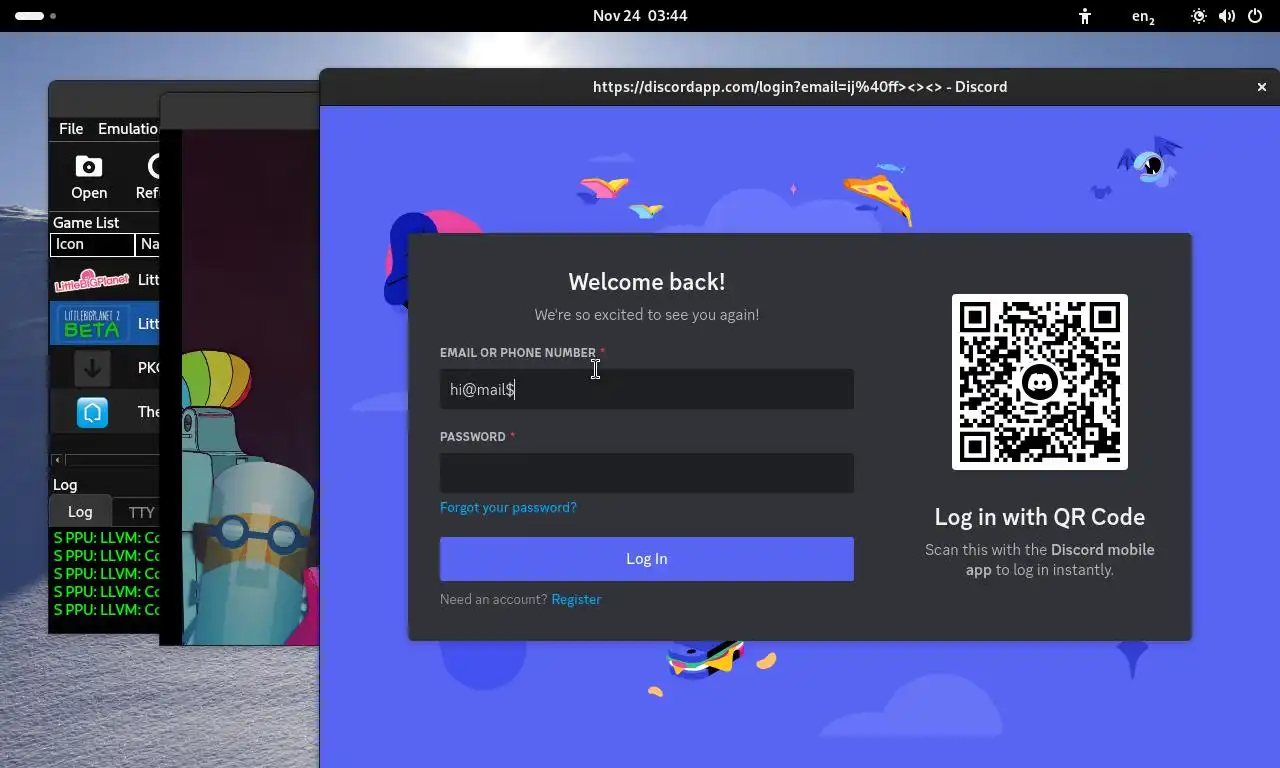
Task: Click the volume speaker icon in top bar
Action: (x=1227, y=16)
